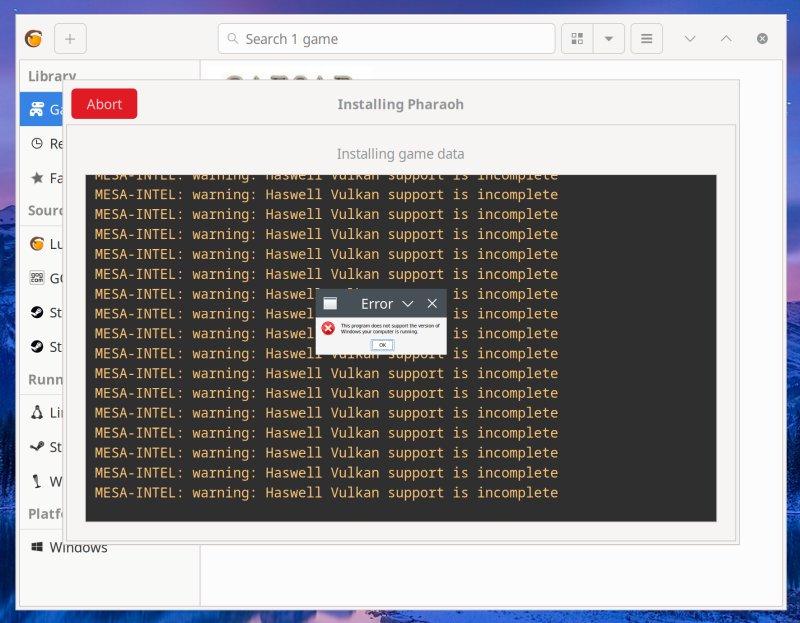
Task: Show Favorites in the sidebar
Action: (x=58, y=178)
